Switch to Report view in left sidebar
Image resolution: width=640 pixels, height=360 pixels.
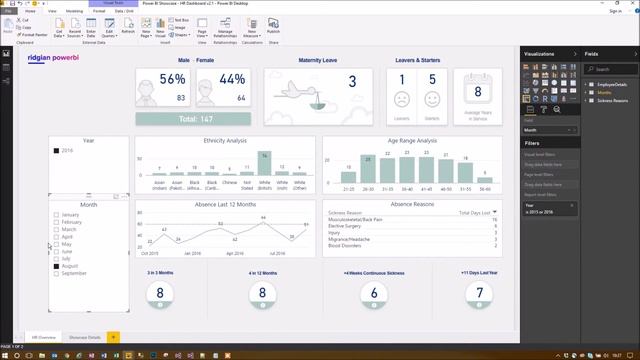[6, 53]
